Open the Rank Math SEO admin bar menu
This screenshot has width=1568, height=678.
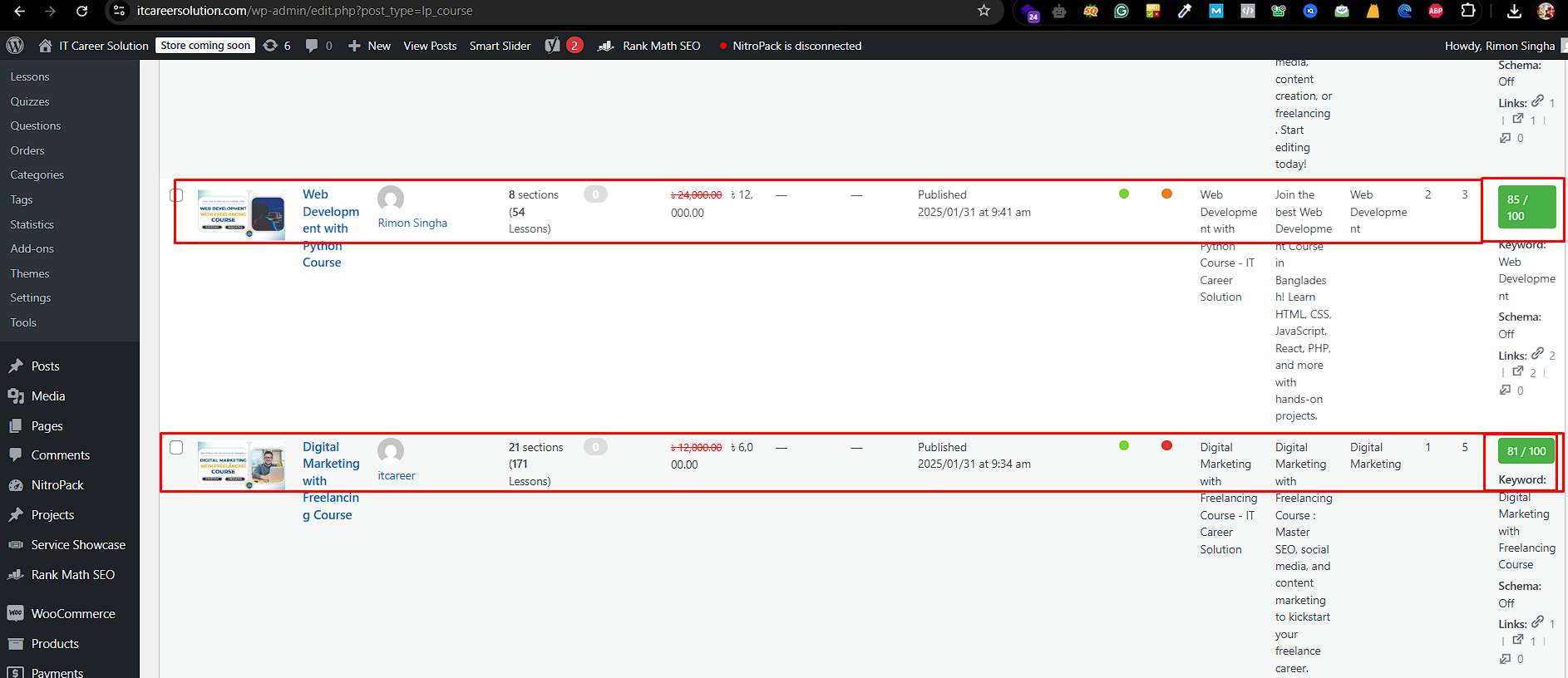[649, 46]
